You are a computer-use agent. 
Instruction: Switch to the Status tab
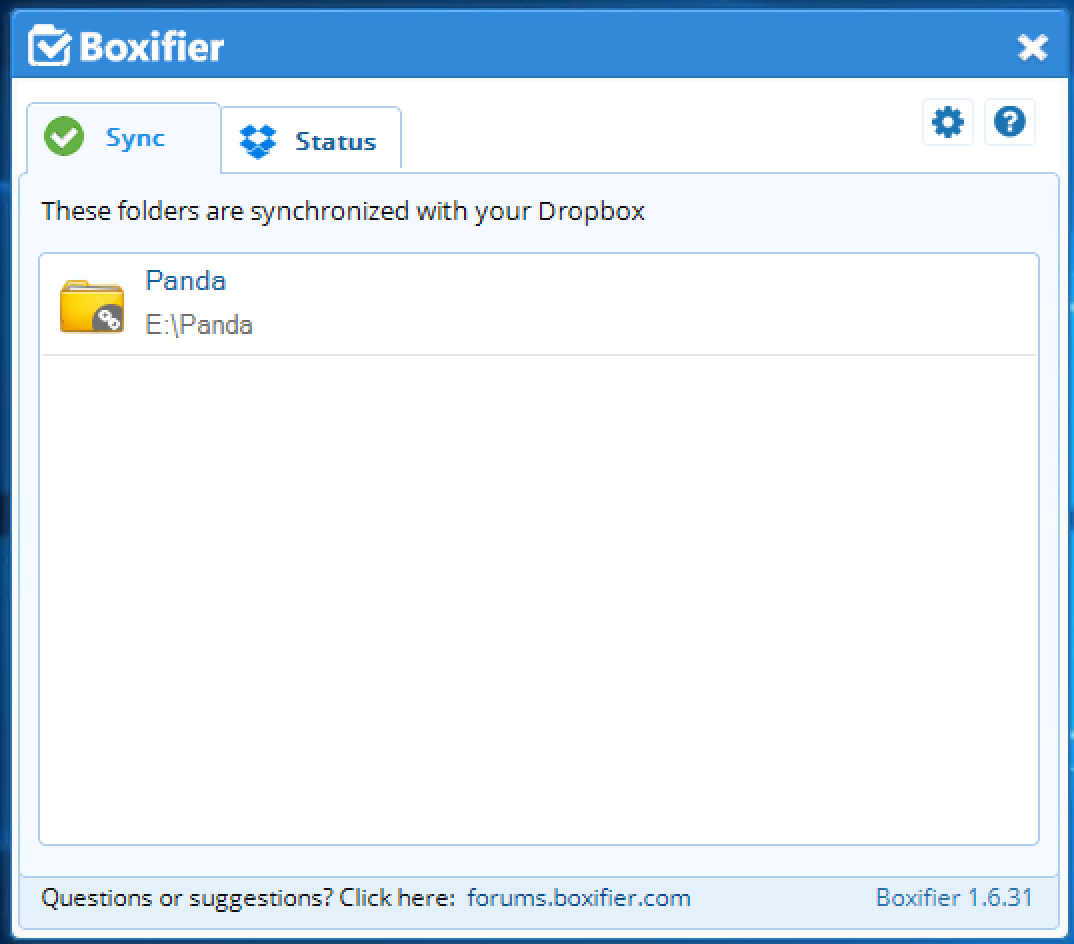pyautogui.click(x=311, y=140)
